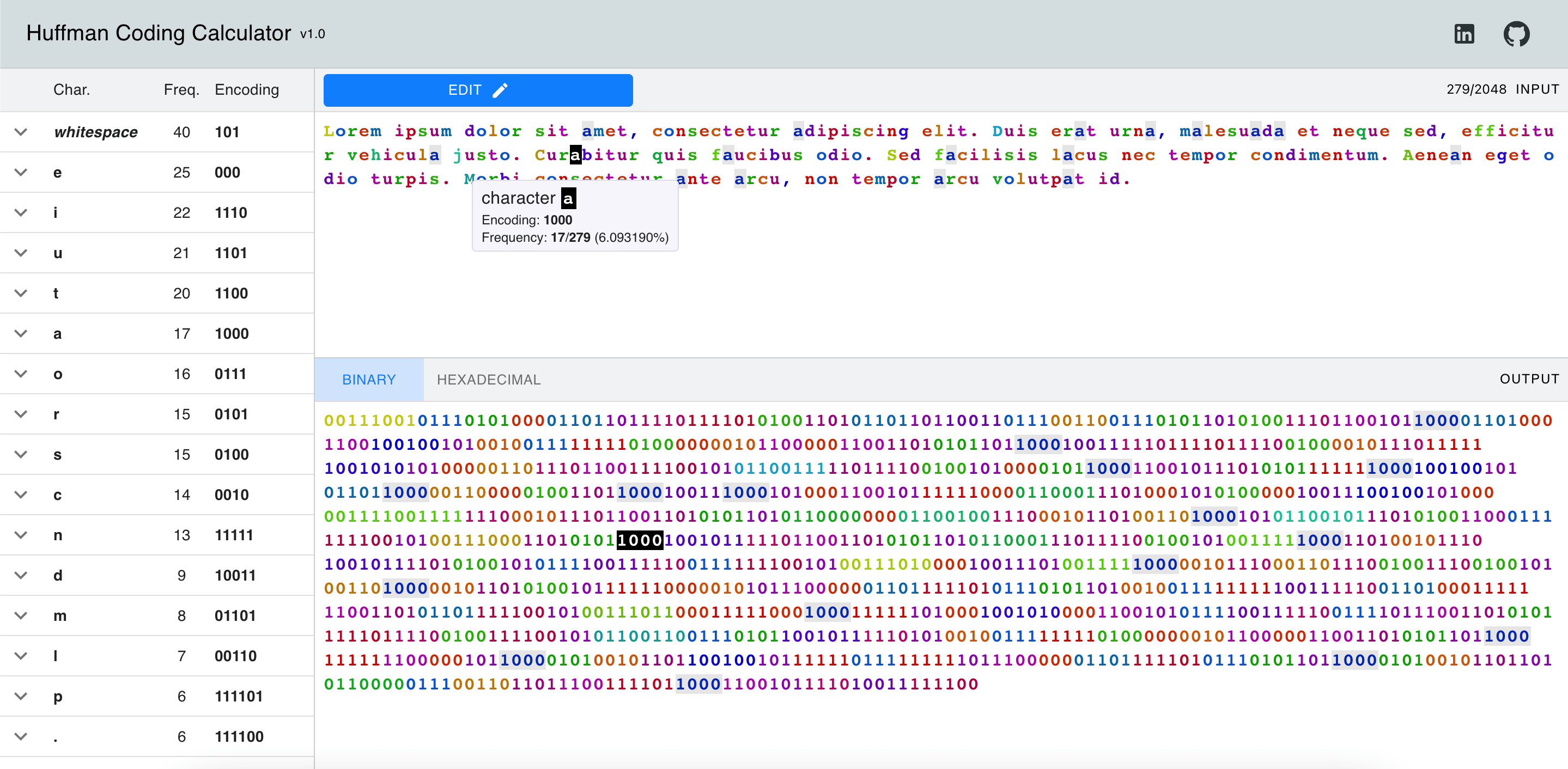
Task: Click encoding value 000 for 'e'
Action: point(227,172)
